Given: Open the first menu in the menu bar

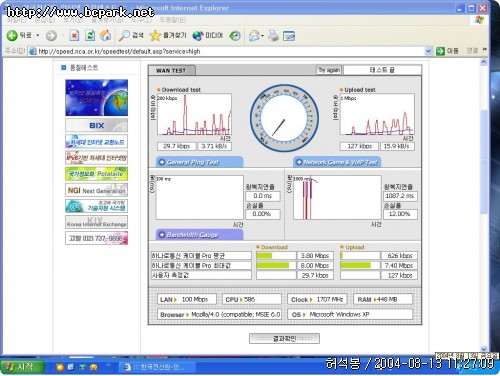Looking at the screenshot, I should [x=16, y=20].
